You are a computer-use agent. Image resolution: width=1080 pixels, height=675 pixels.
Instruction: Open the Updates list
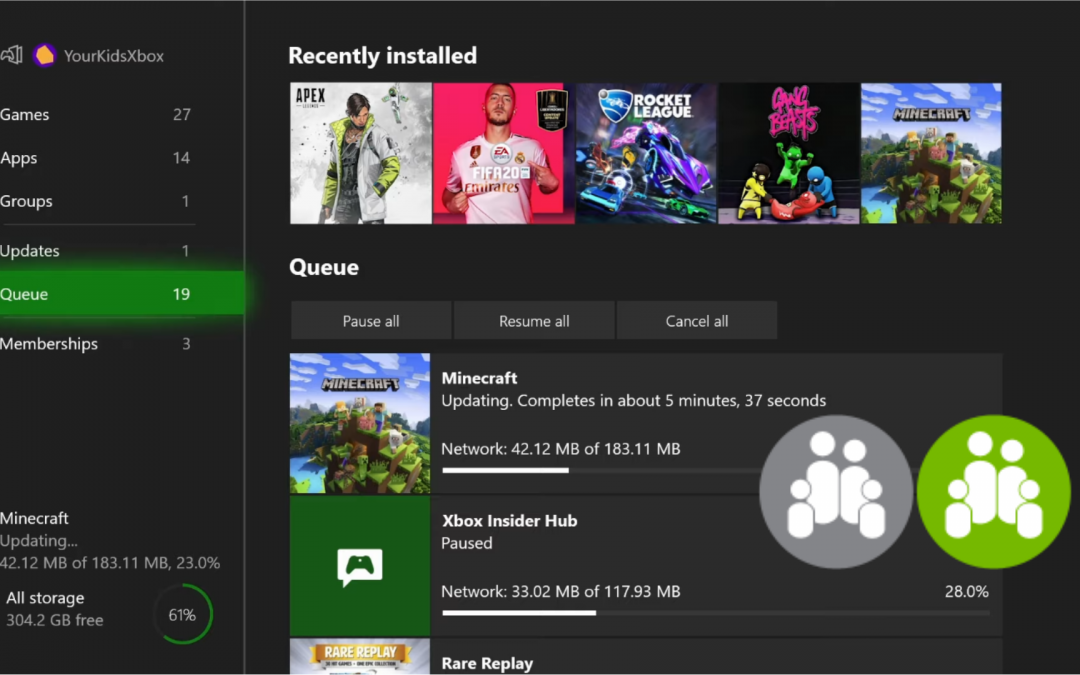[96, 251]
